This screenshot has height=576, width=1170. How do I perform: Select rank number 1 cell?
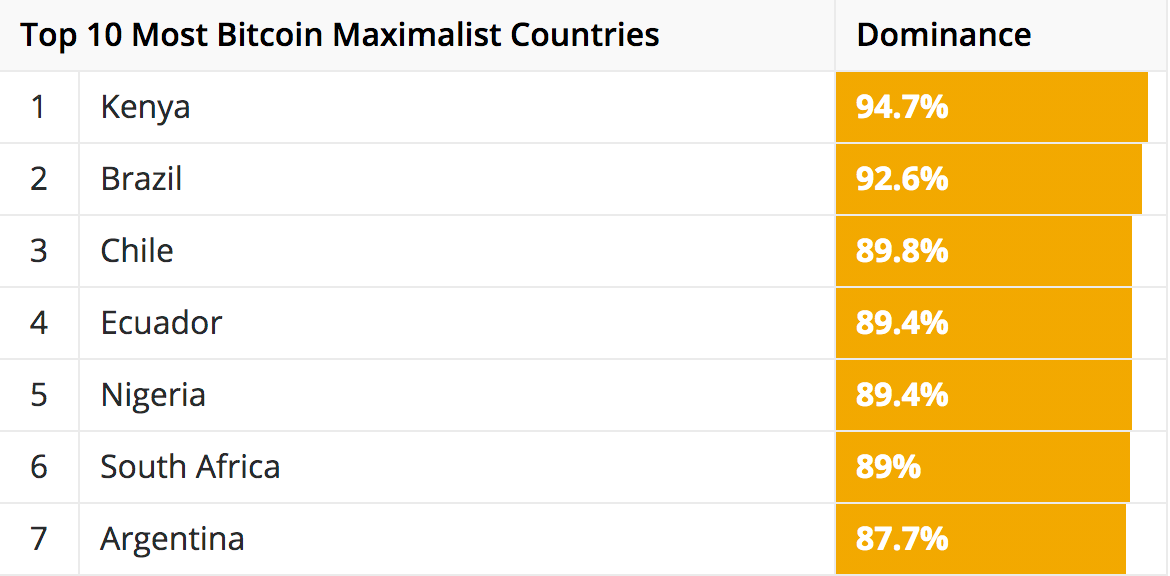[39, 107]
